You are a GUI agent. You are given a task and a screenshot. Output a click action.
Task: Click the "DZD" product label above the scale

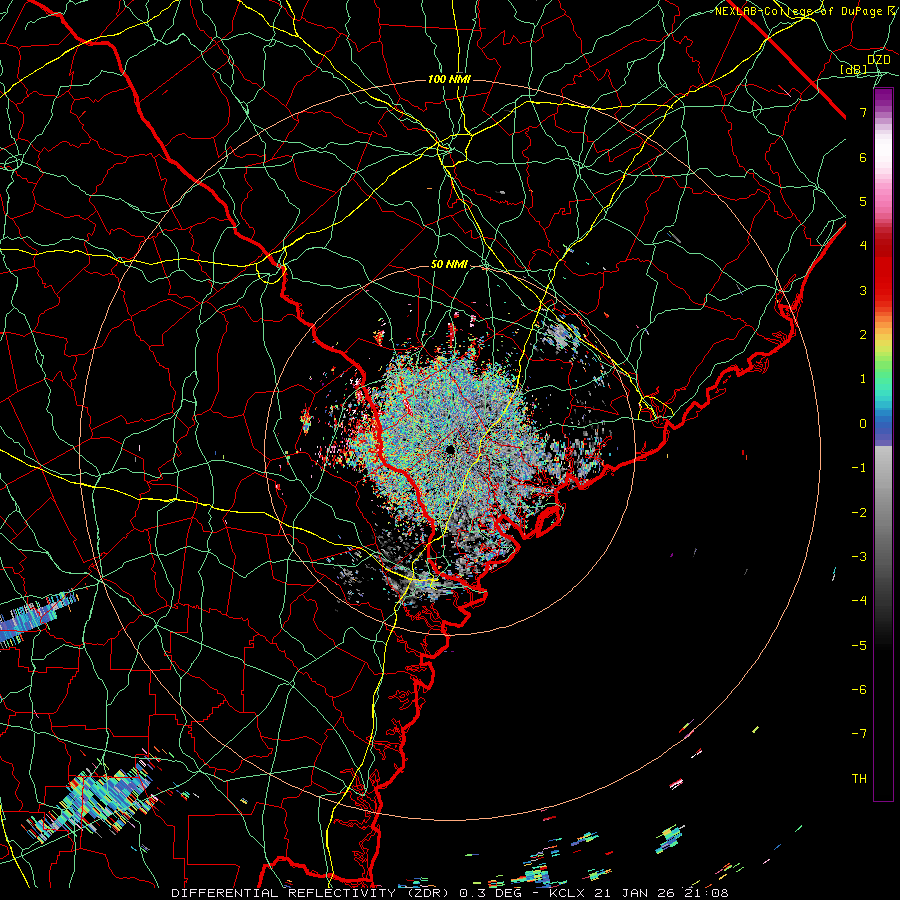[x=879, y=60]
